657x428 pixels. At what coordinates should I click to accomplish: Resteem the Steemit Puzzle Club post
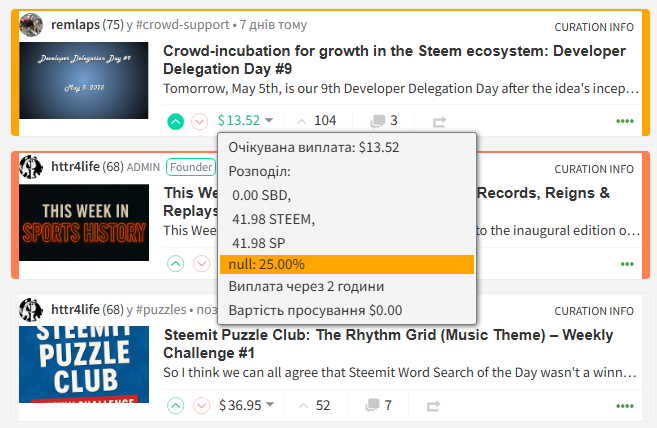pyautogui.click(x=434, y=406)
